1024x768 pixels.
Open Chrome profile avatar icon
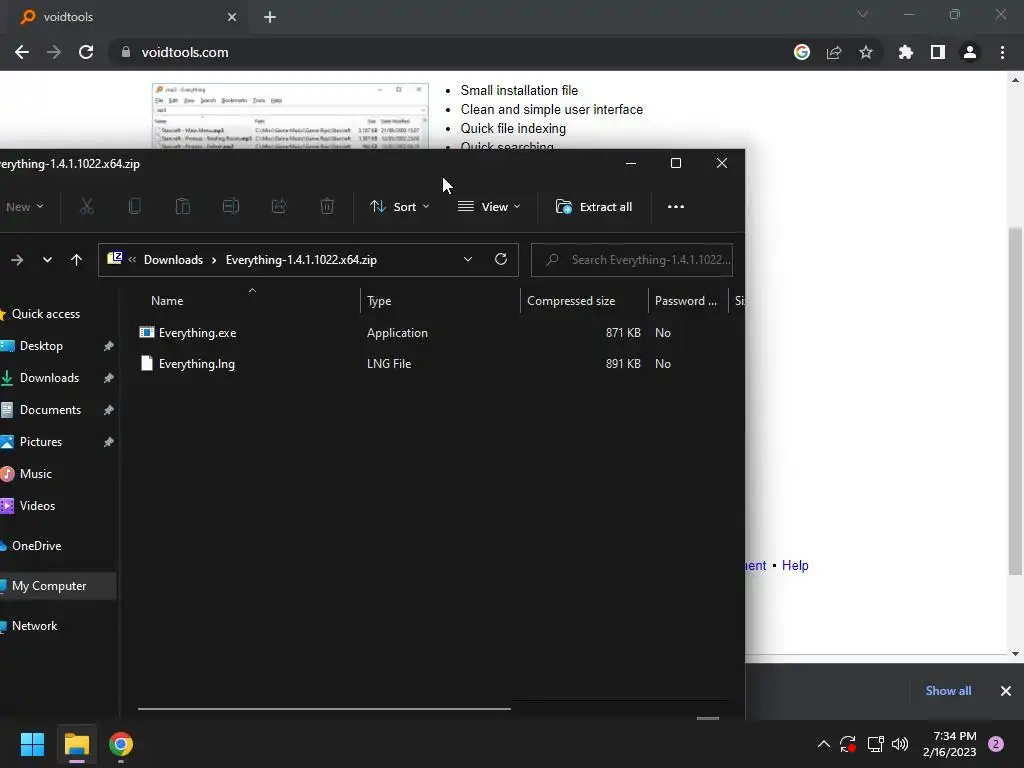[x=970, y=52]
